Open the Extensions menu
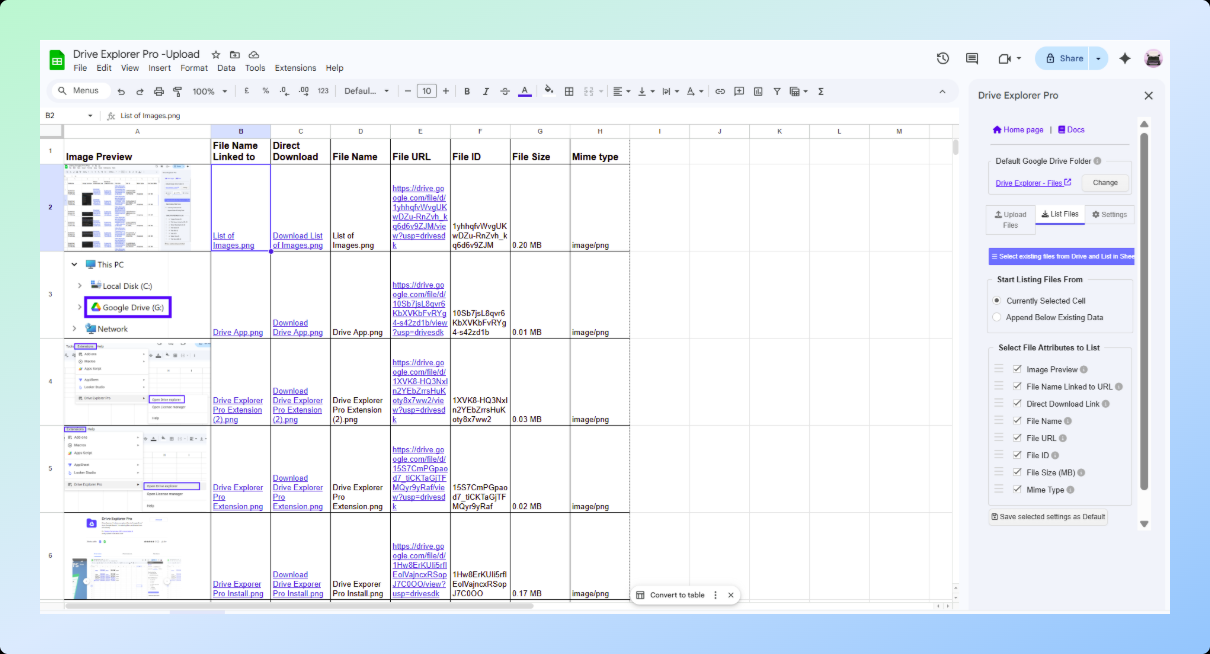This screenshot has width=1210, height=654. pyautogui.click(x=295, y=68)
